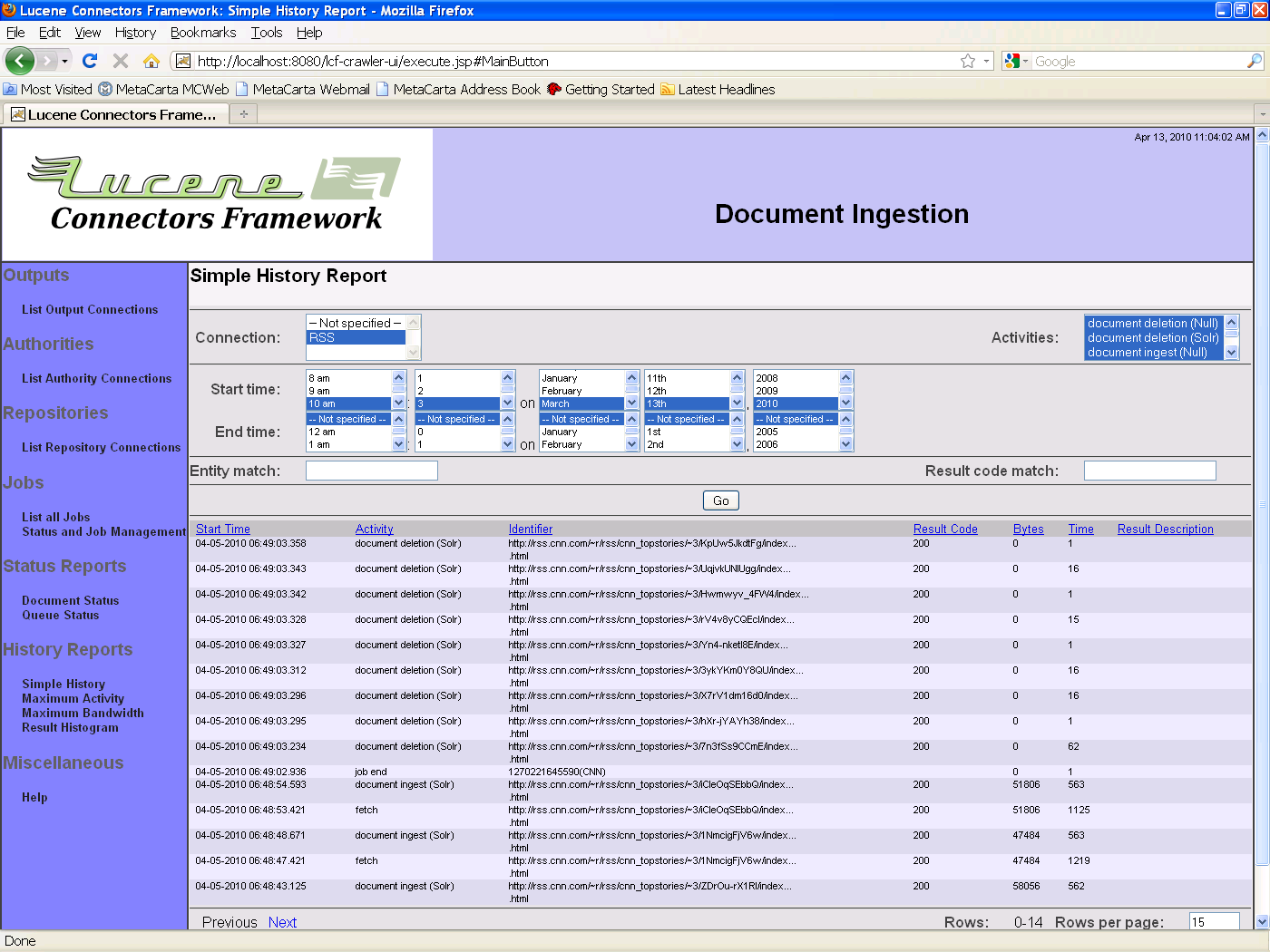Select RSS in the Connection list
1270x952 pixels.
(x=356, y=337)
